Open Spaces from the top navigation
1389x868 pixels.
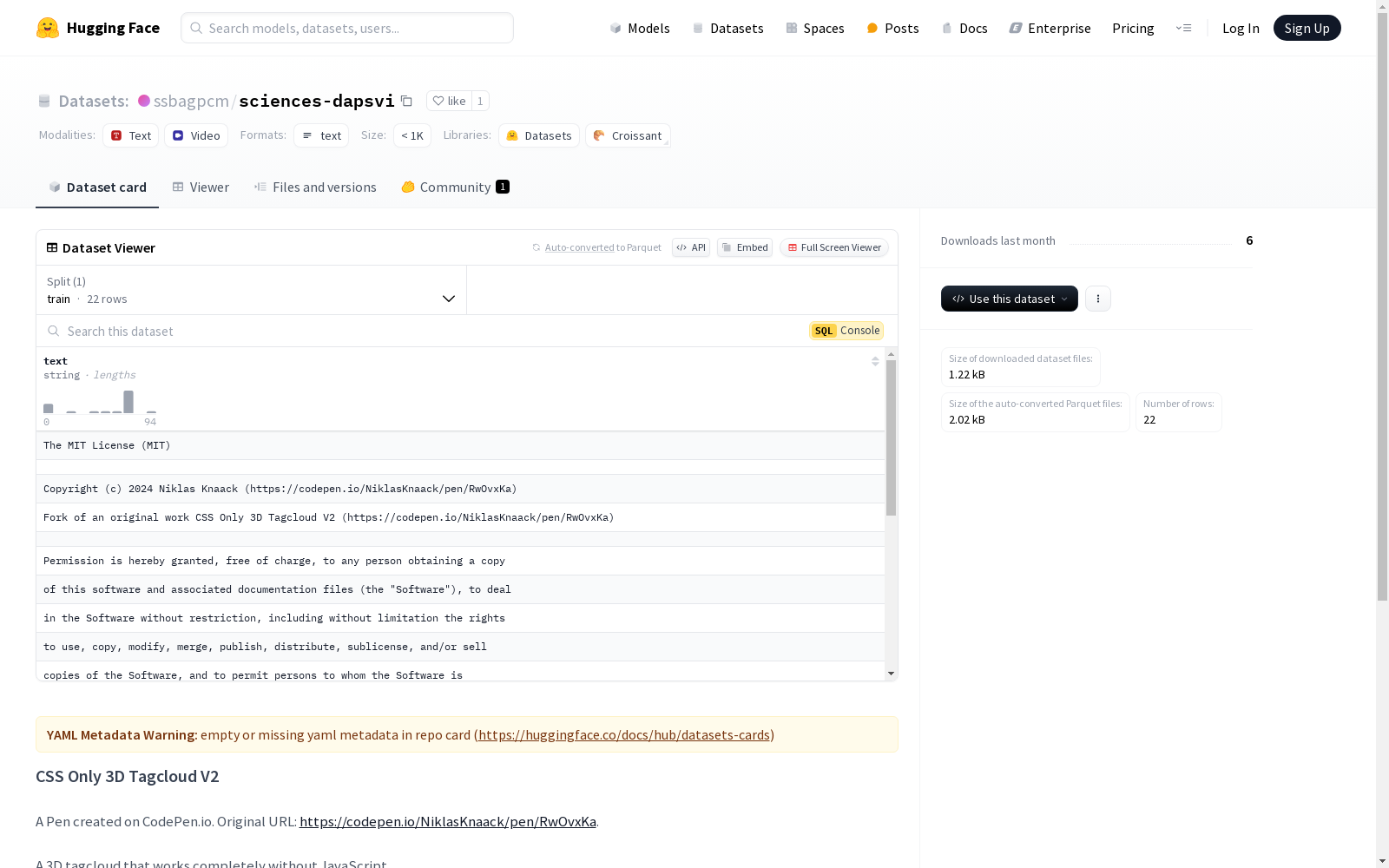(x=815, y=28)
